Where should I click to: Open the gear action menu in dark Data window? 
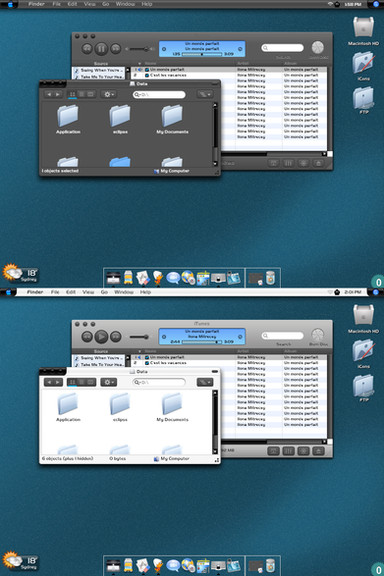point(108,94)
